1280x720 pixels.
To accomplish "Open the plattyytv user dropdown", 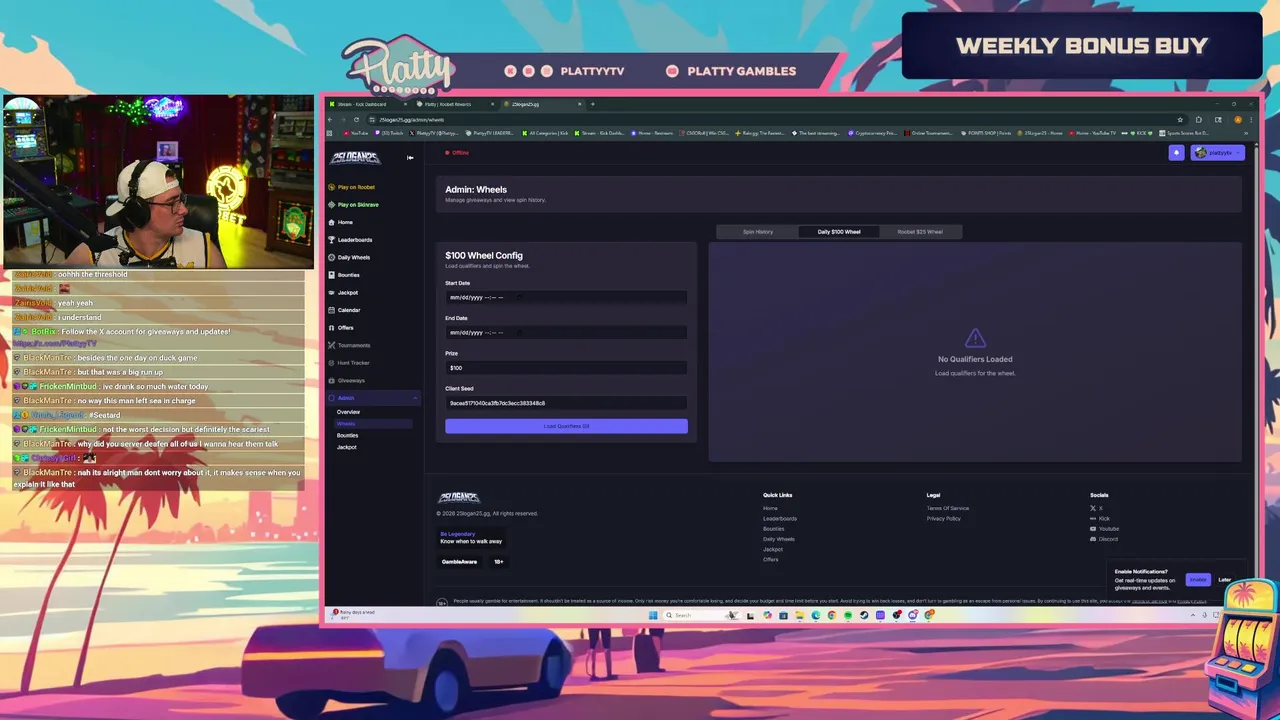I will coord(1217,152).
